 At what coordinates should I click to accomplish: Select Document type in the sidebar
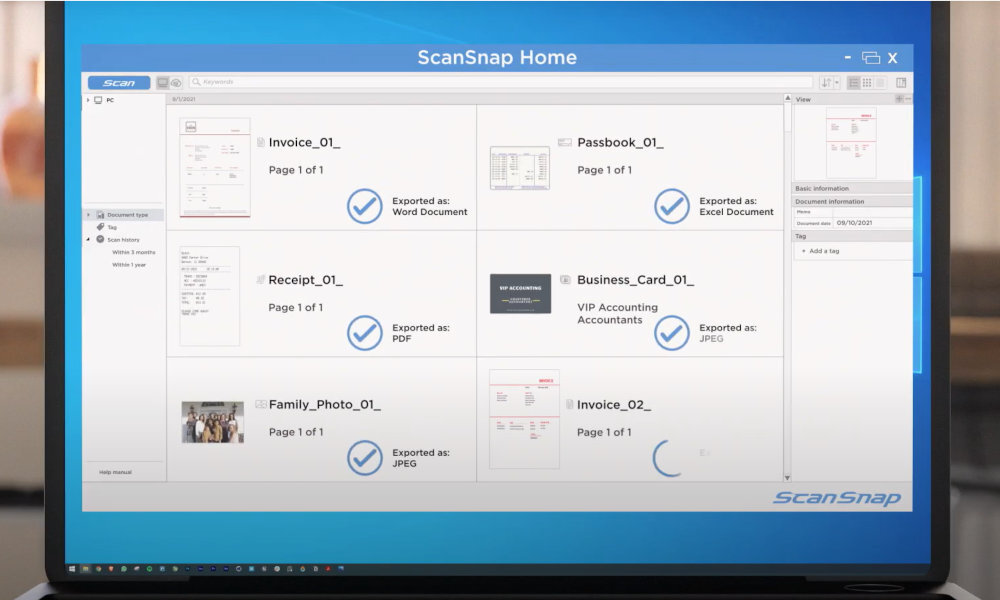122,215
